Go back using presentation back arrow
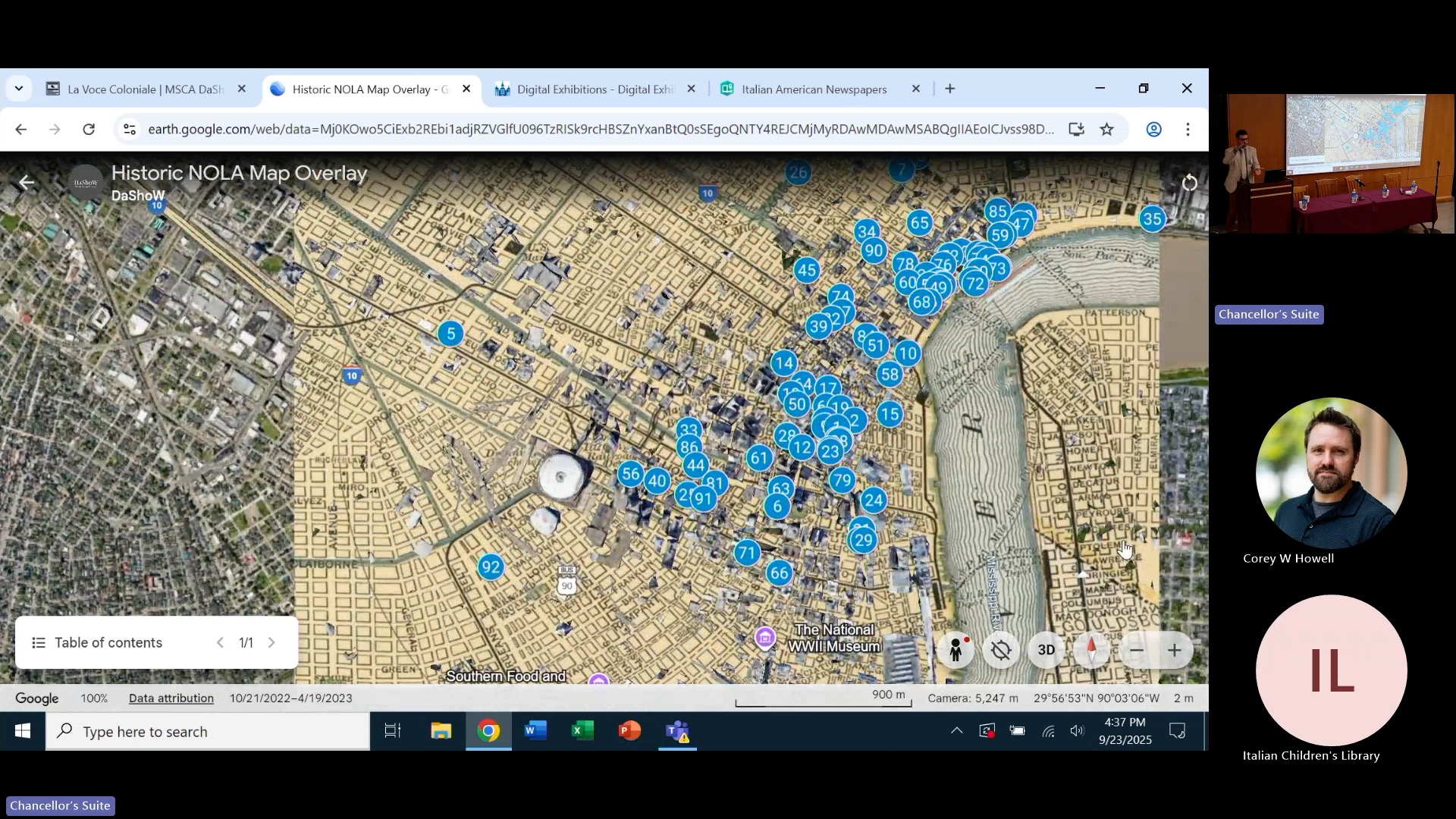The width and height of the screenshot is (1456, 819). tap(27, 183)
